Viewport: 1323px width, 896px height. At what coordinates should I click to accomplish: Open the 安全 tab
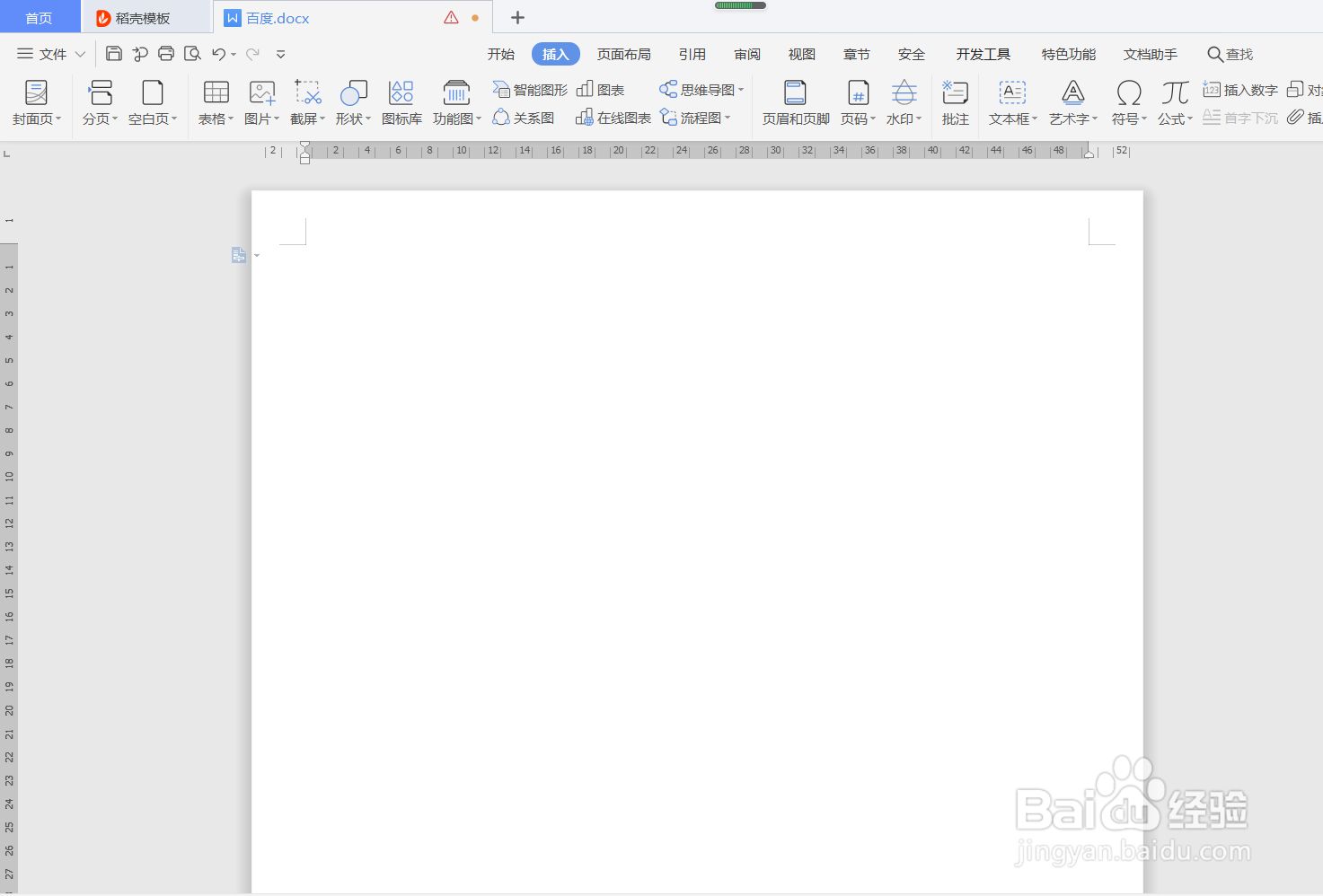point(912,54)
